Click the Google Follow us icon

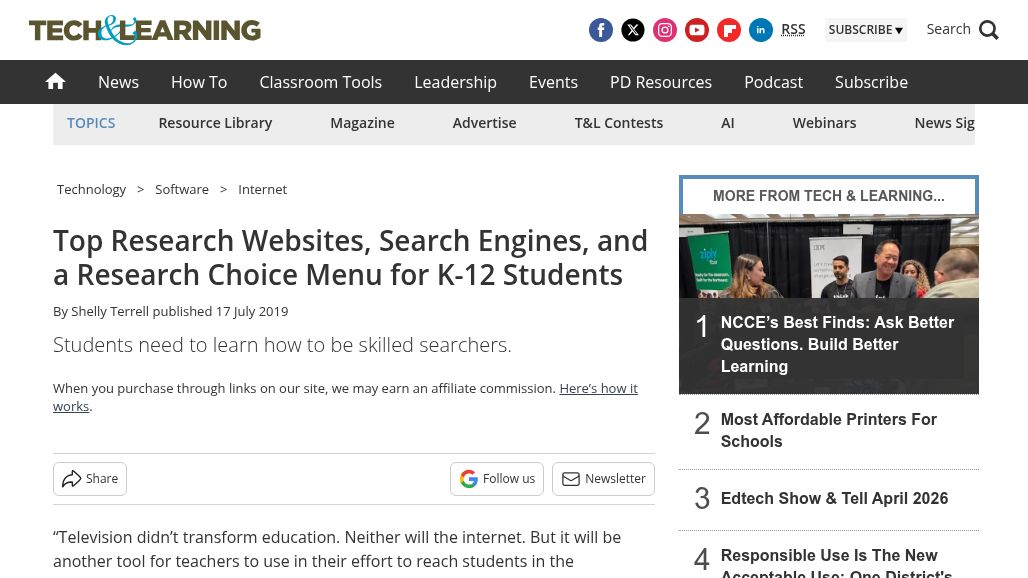469,479
